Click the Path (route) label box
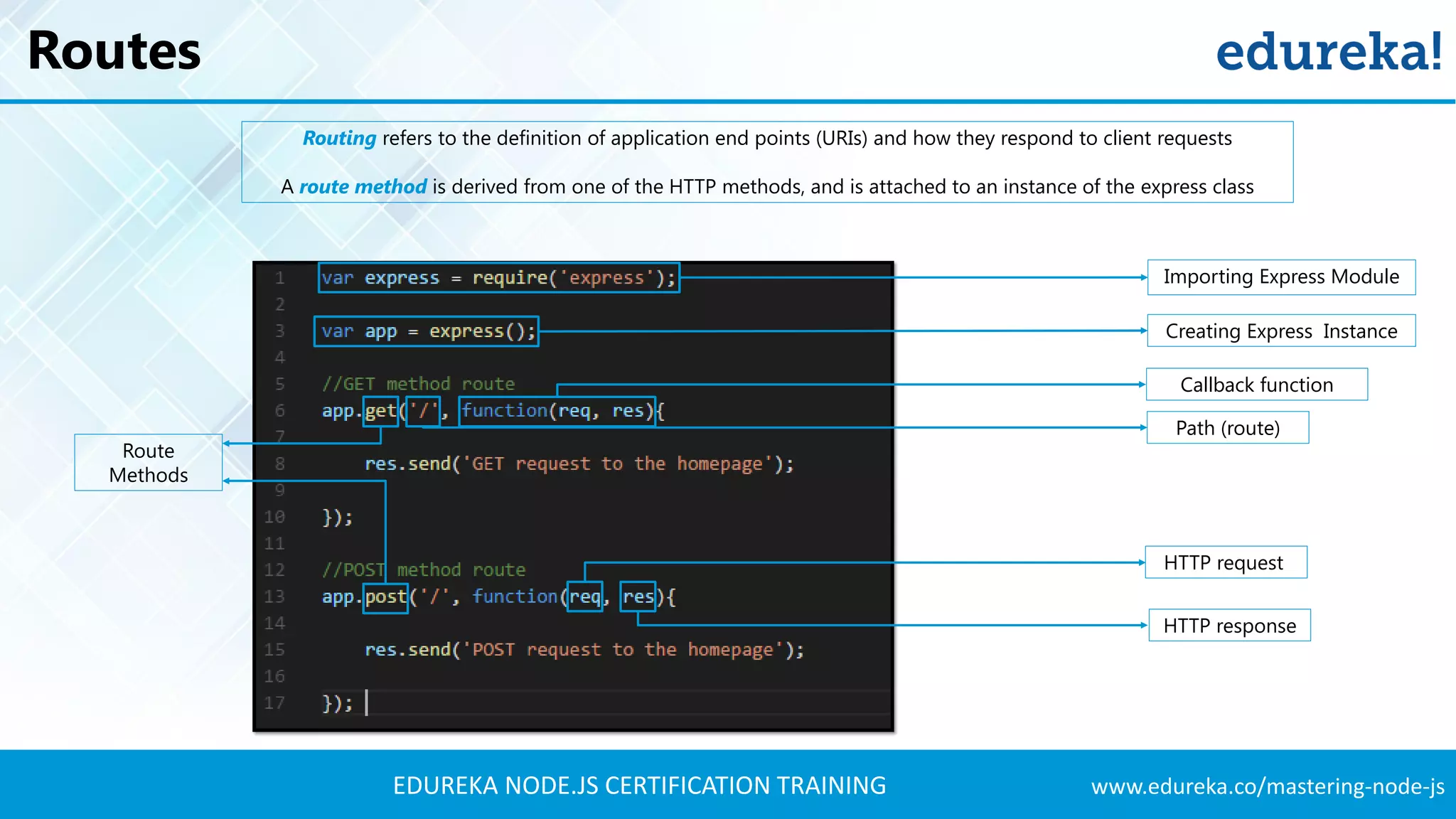Screen dimensions: 1456x819 (x=1228, y=428)
